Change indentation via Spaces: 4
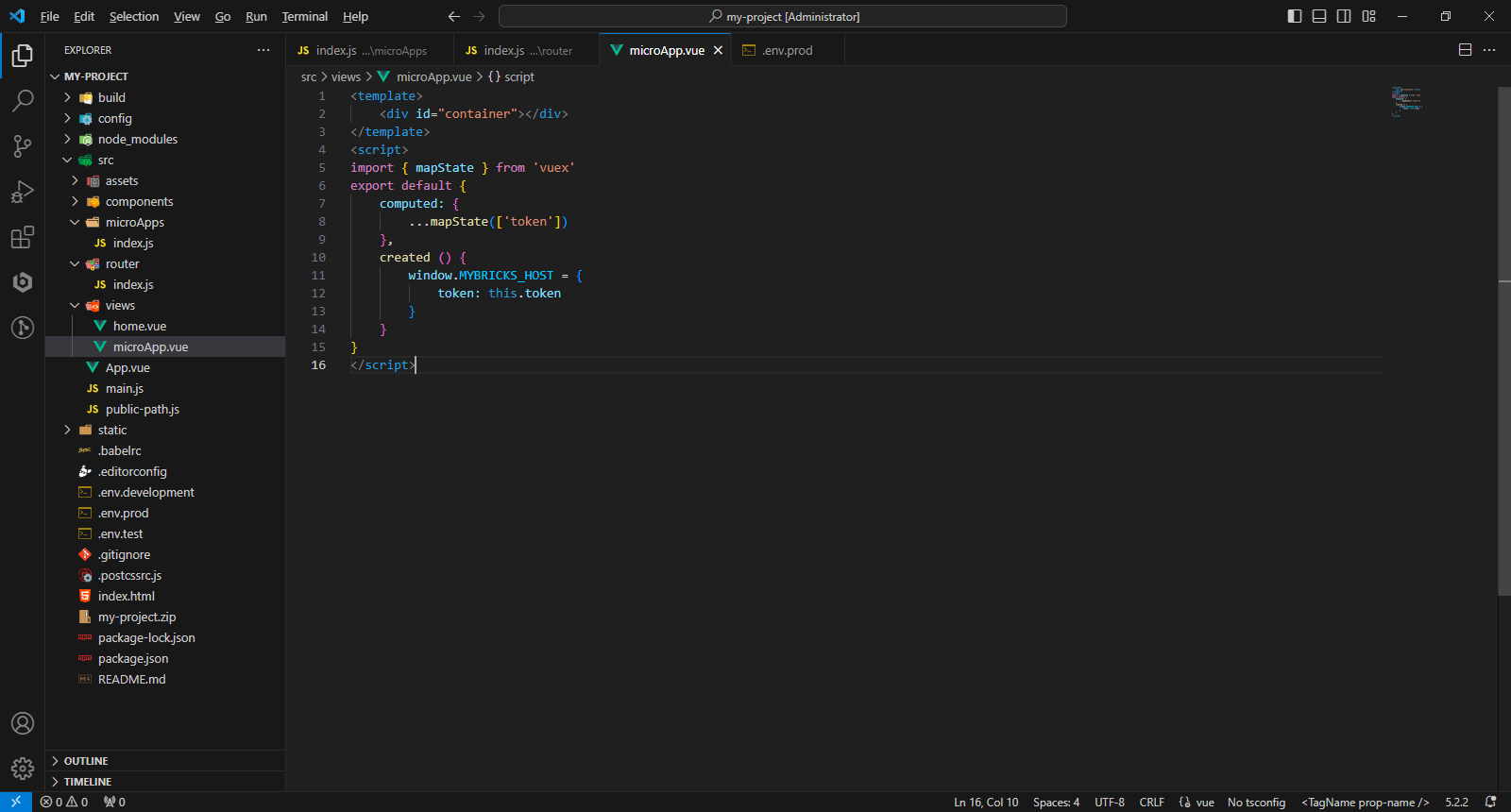 pyautogui.click(x=1056, y=802)
